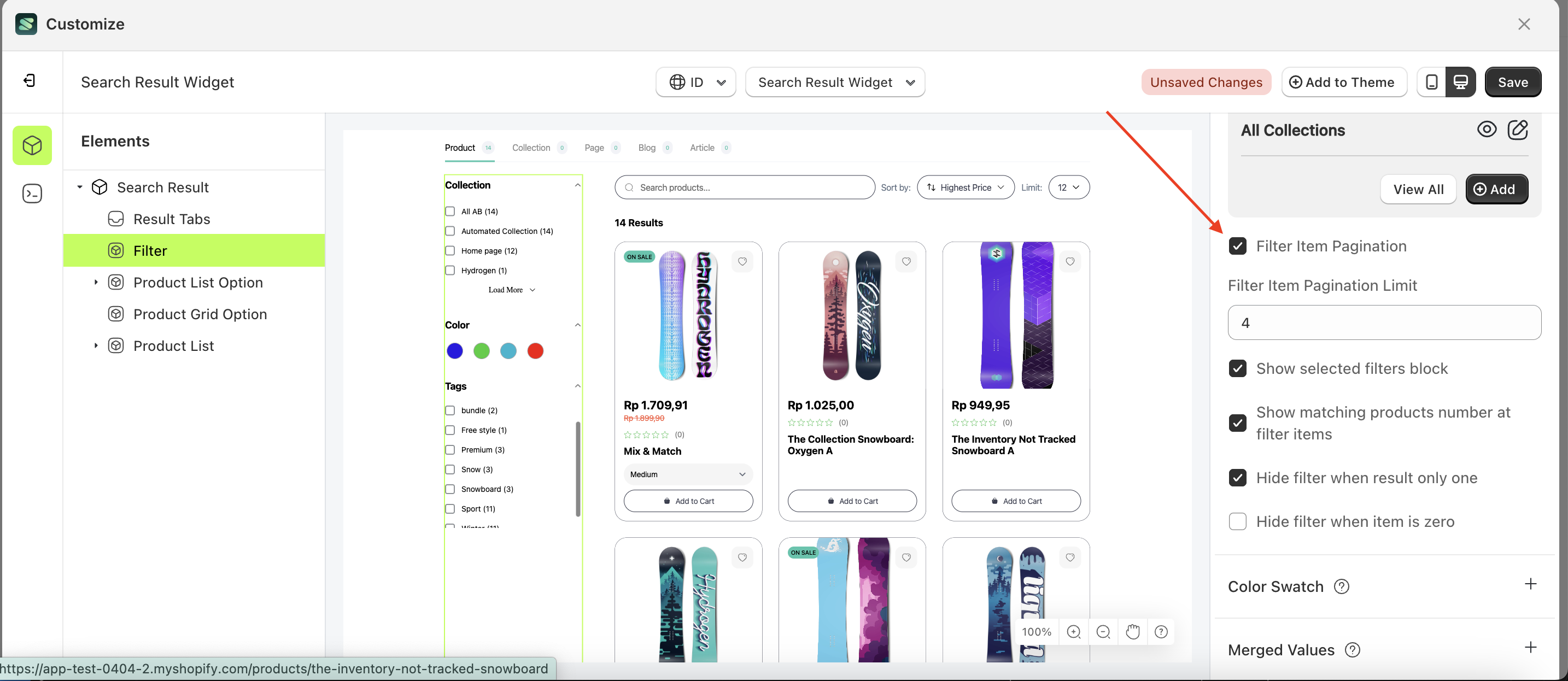Open the edit pencil icon beside All Collections
This screenshot has width=1568, height=681.
point(1518,129)
